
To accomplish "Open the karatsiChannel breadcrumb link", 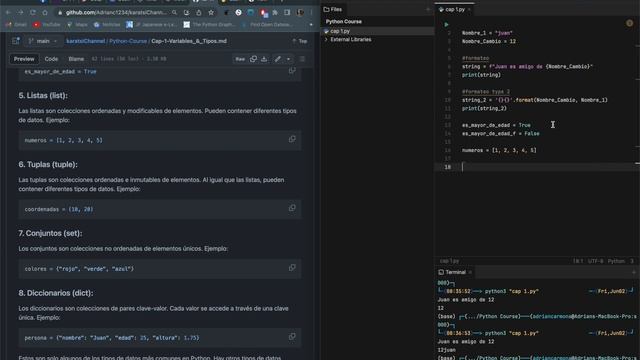I will [85, 41].
